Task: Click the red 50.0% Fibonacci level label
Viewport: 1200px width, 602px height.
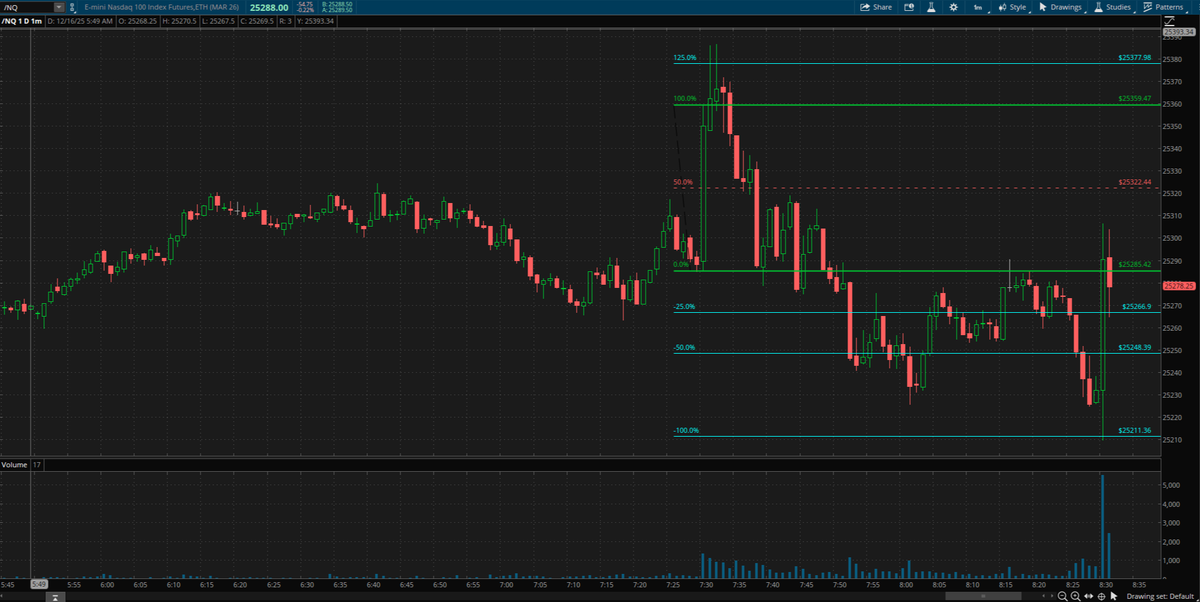Action: (684, 182)
